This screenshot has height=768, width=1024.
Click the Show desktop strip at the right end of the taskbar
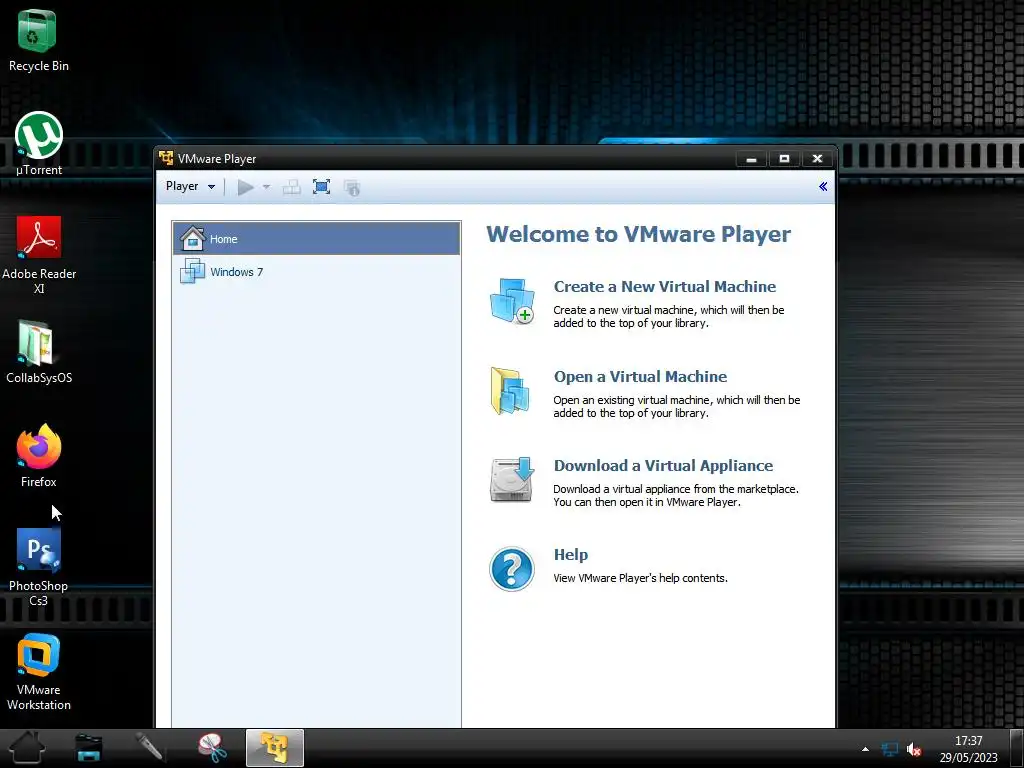1017,748
